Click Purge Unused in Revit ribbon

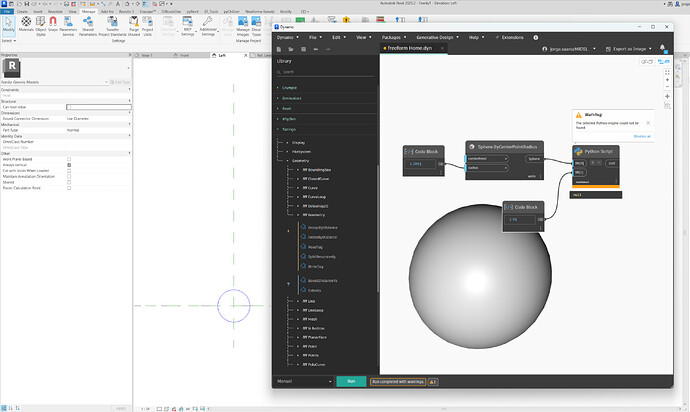click(134, 26)
